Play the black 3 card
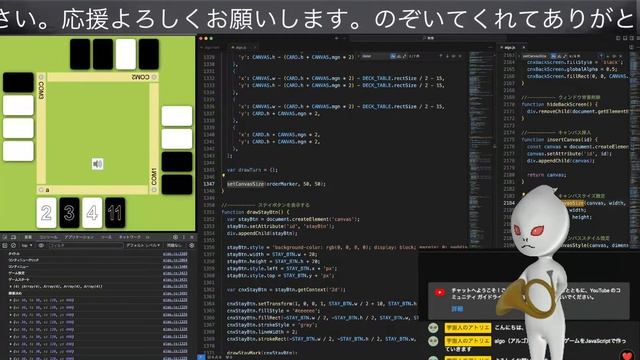640x360 pixels. point(69,213)
